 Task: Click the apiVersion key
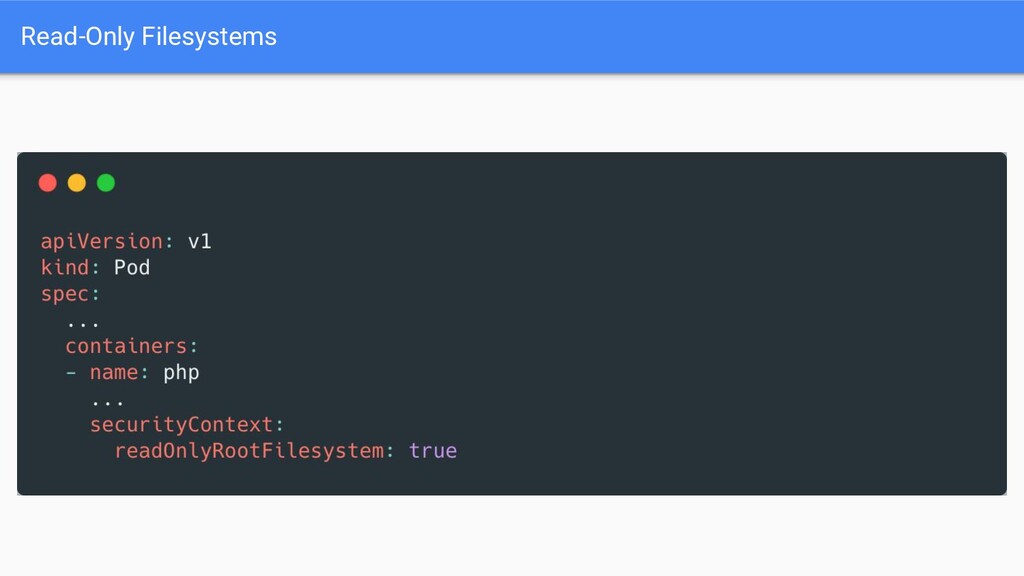[102, 242]
